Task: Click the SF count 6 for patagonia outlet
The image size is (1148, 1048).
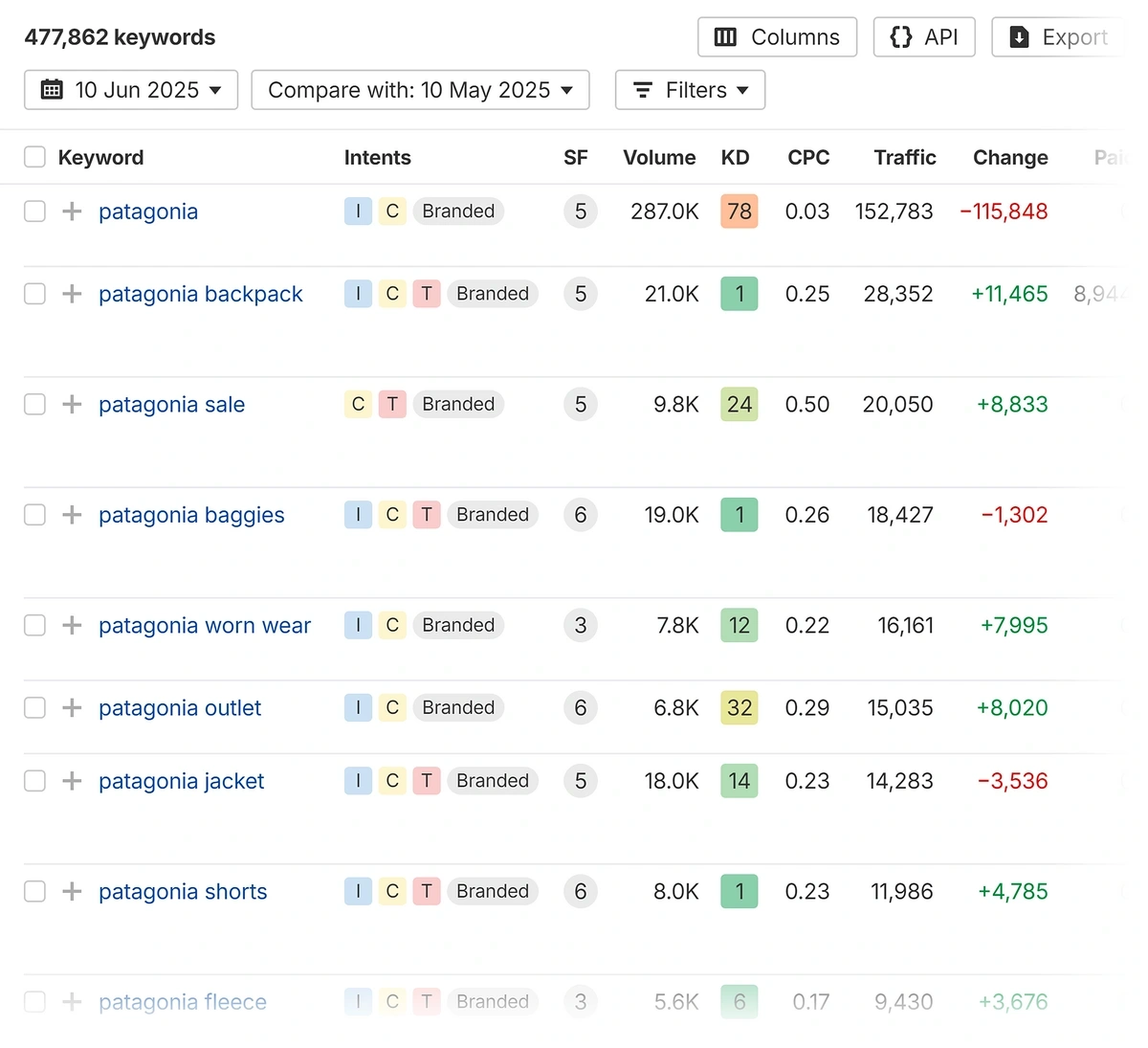Action: point(581,707)
